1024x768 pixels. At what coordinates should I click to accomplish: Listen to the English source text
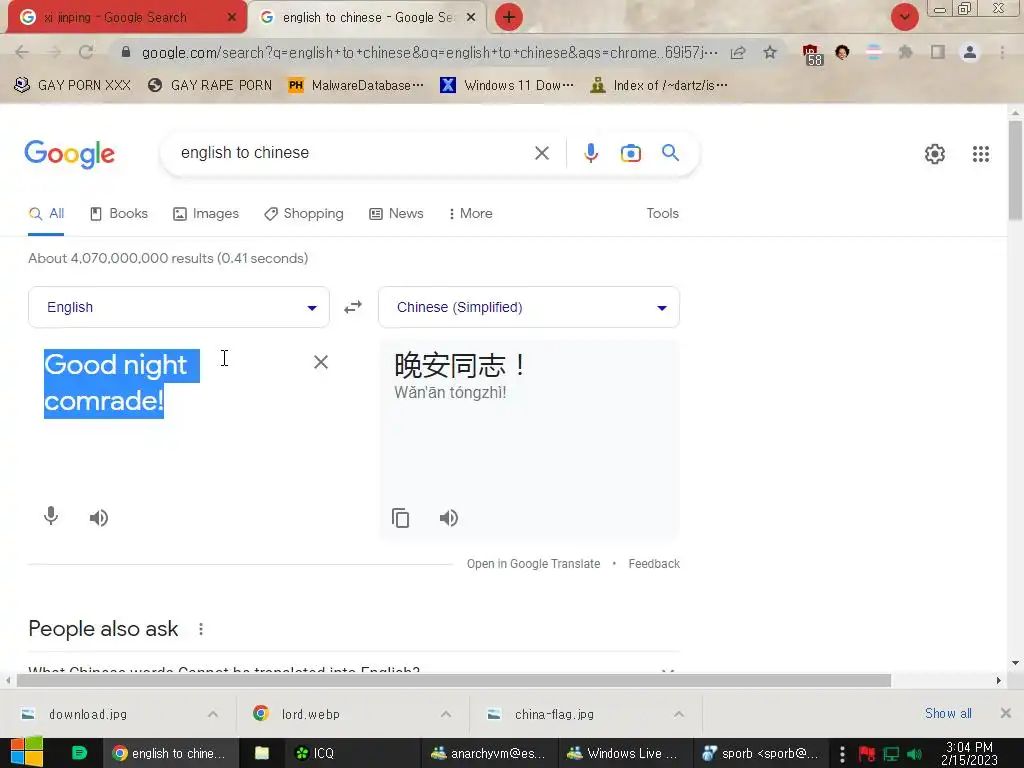pos(99,518)
